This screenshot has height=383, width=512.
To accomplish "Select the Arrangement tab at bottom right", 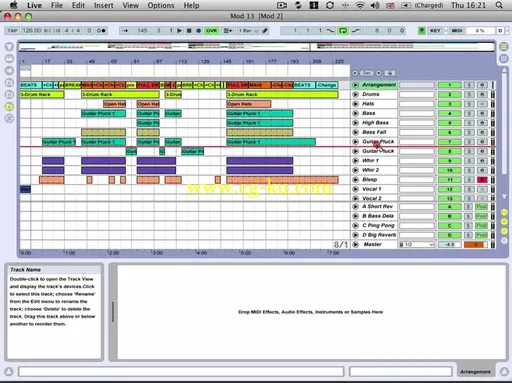I will pyautogui.click(x=475, y=372).
